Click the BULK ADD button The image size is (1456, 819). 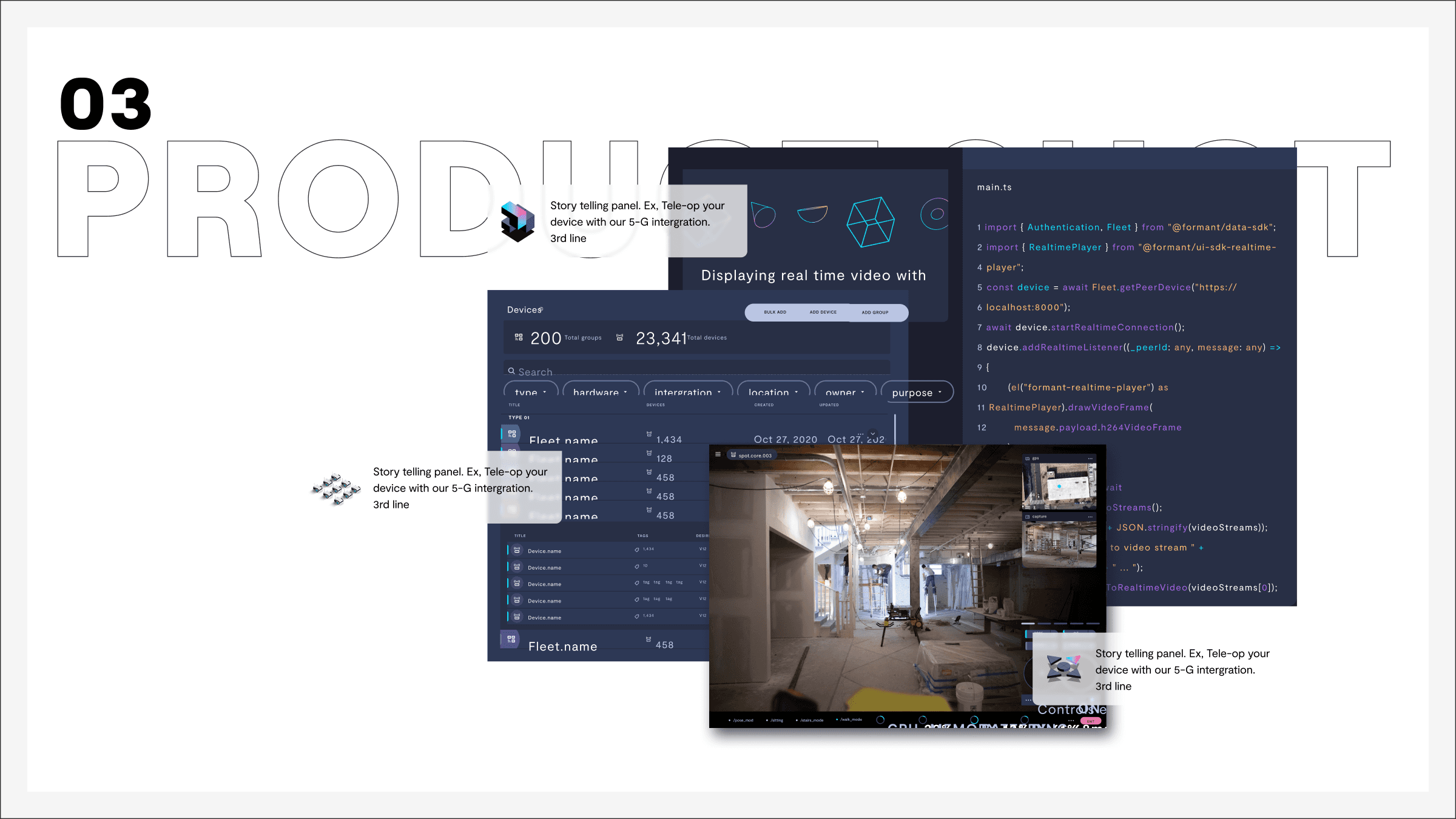(x=775, y=312)
